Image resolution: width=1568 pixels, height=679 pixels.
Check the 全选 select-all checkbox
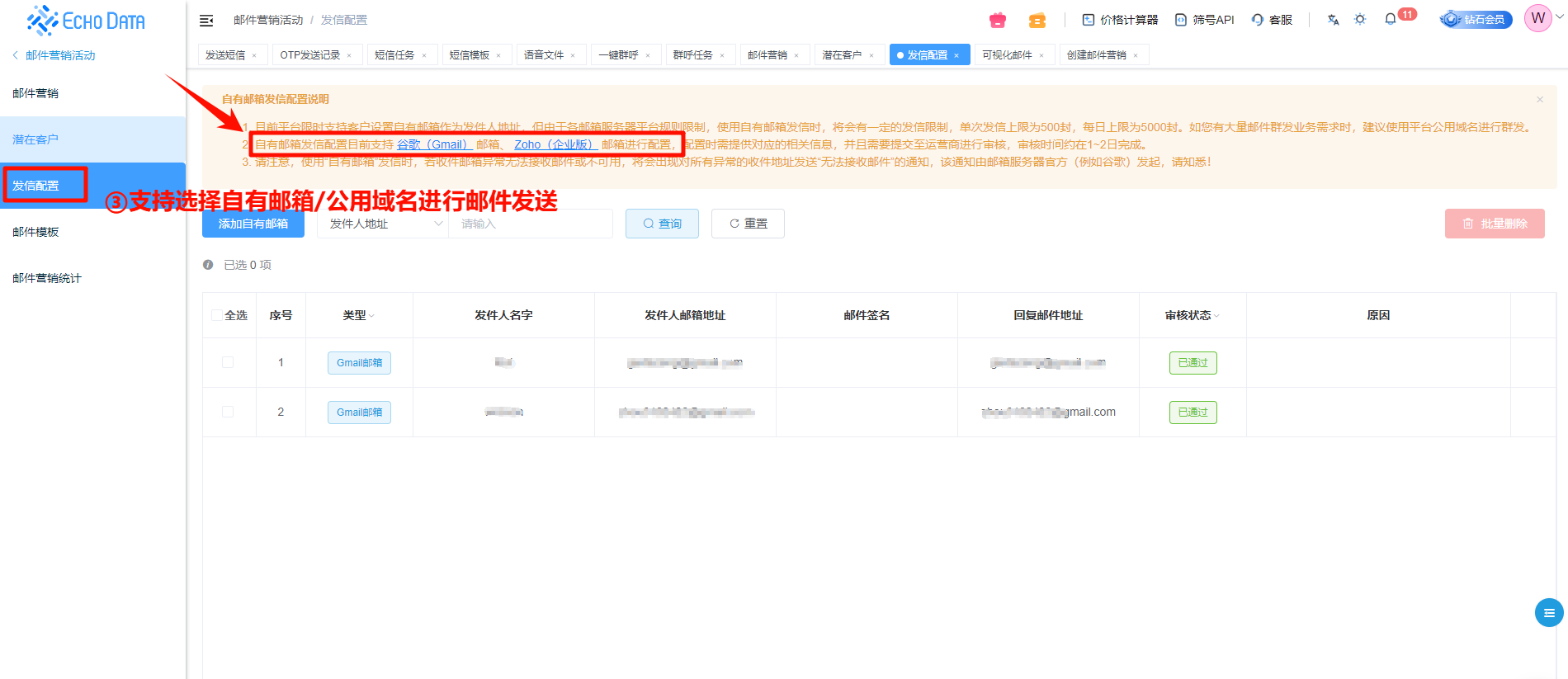click(217, 315)
